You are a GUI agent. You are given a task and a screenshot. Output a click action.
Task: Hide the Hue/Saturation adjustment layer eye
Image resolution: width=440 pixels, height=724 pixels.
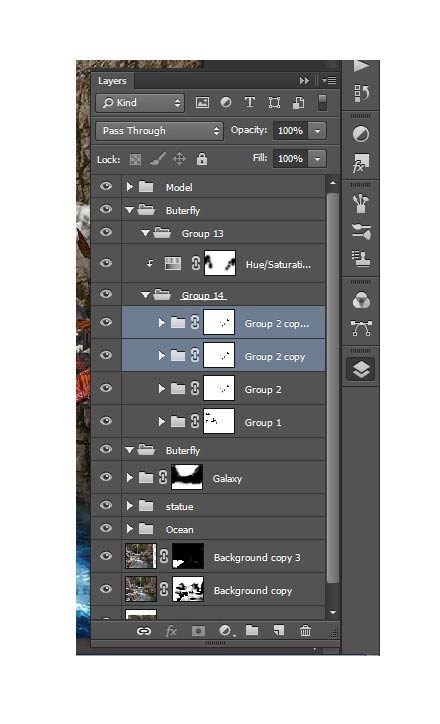click(106, 263)
